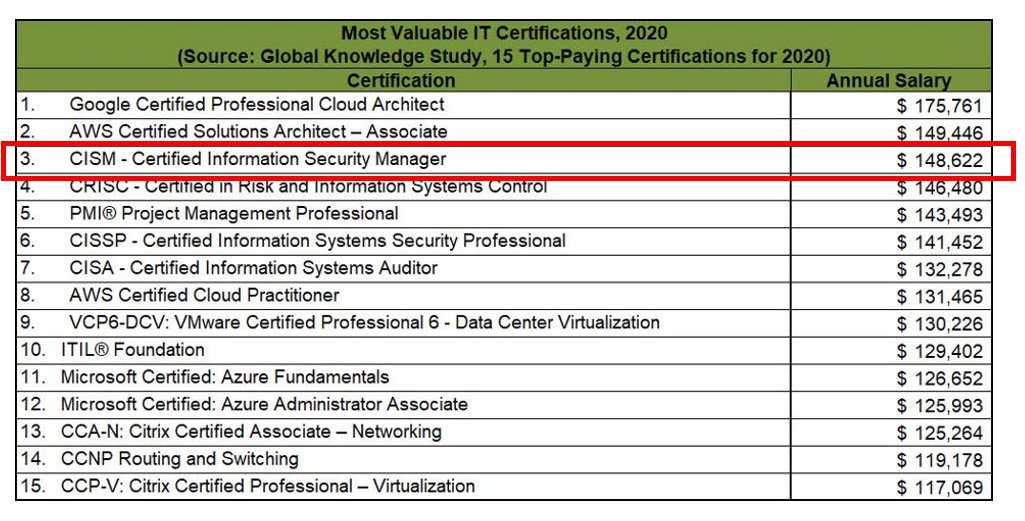Select "AWS Certified Cloud Practitioner" cell

pyautogui.click(x=403, y=296)
